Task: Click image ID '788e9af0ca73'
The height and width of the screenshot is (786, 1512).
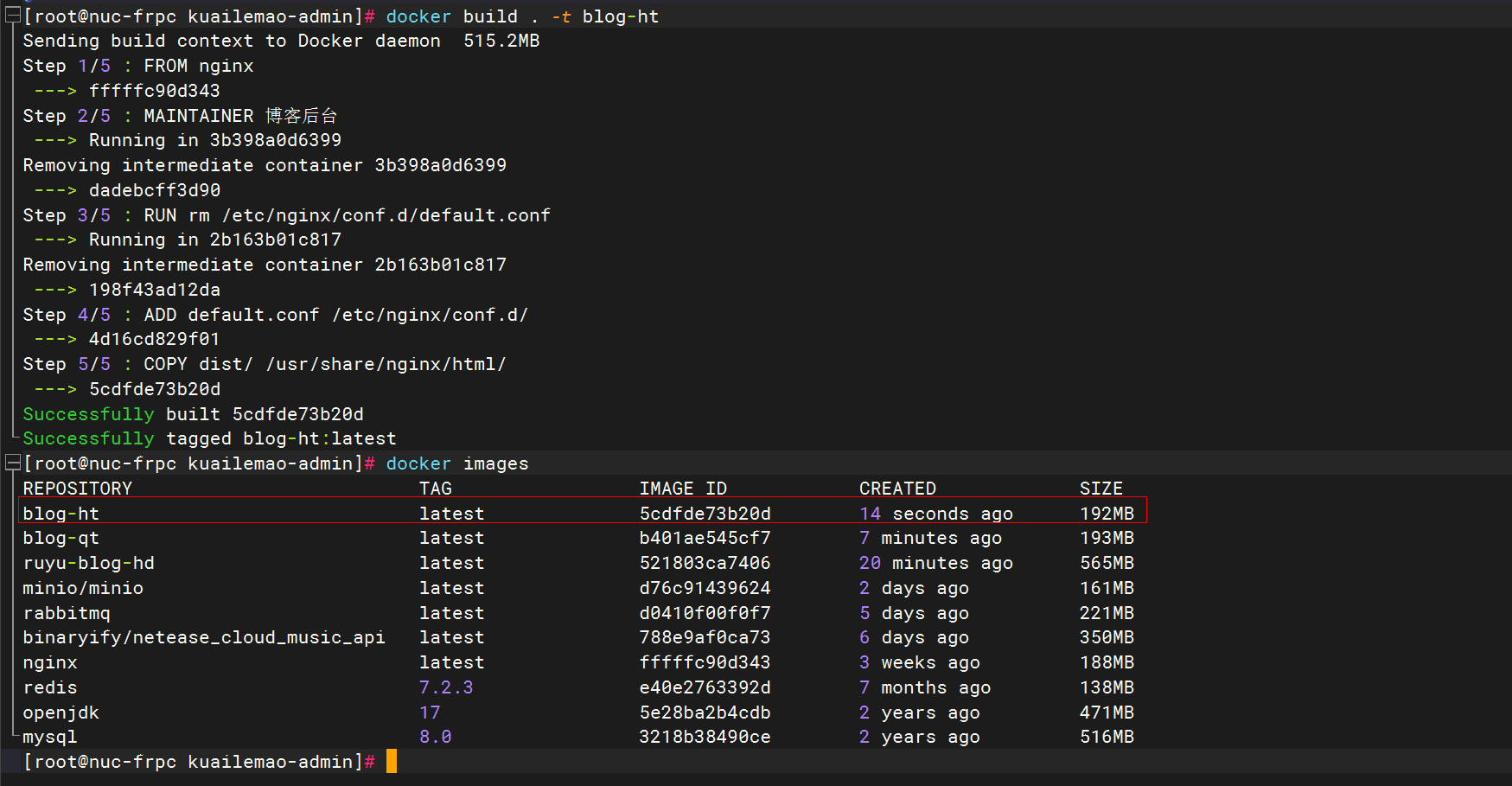Action: 705,637
